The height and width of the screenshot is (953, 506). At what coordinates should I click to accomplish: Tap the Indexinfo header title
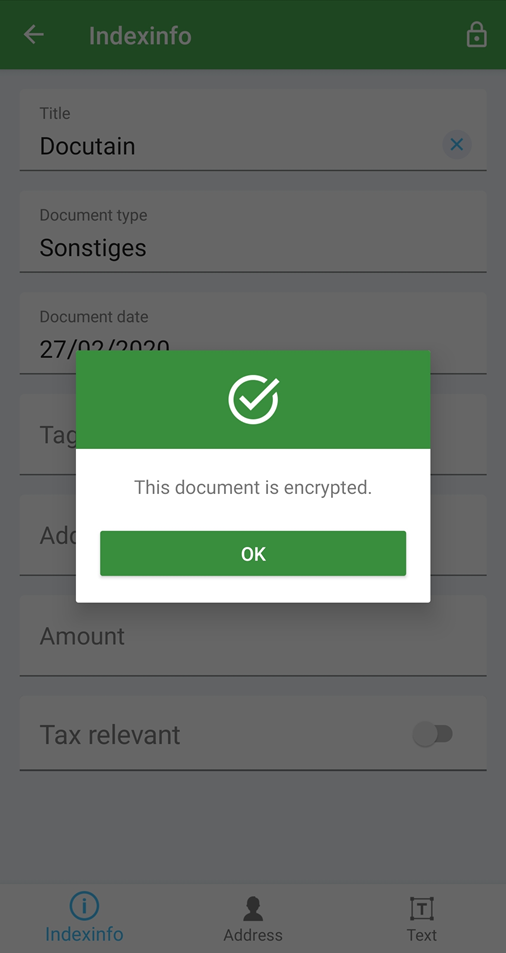tap(140, 36)
